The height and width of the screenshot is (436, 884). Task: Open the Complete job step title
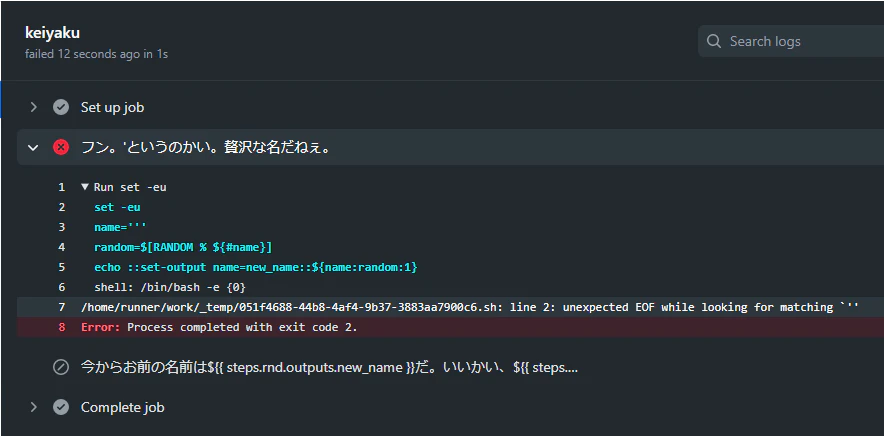pos(122,407)
